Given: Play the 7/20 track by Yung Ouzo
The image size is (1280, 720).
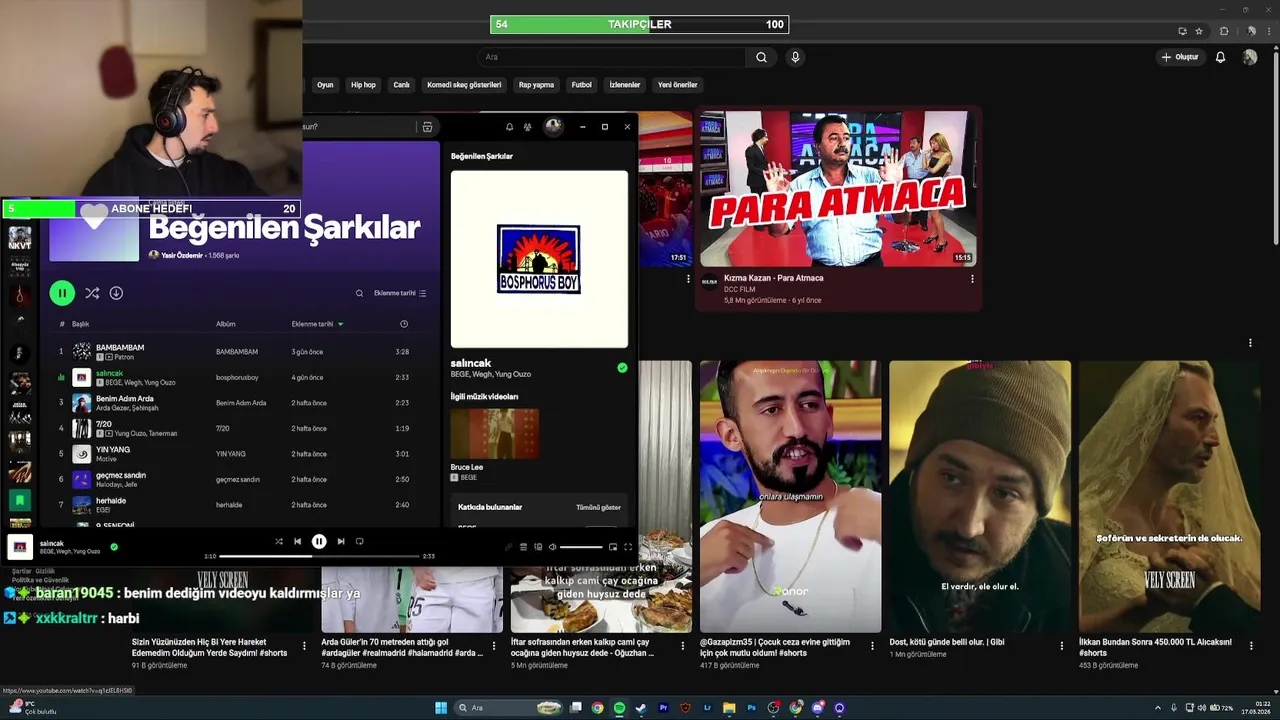Looking at the screenshot, I should pyautogui.click(x=240, y=428).
